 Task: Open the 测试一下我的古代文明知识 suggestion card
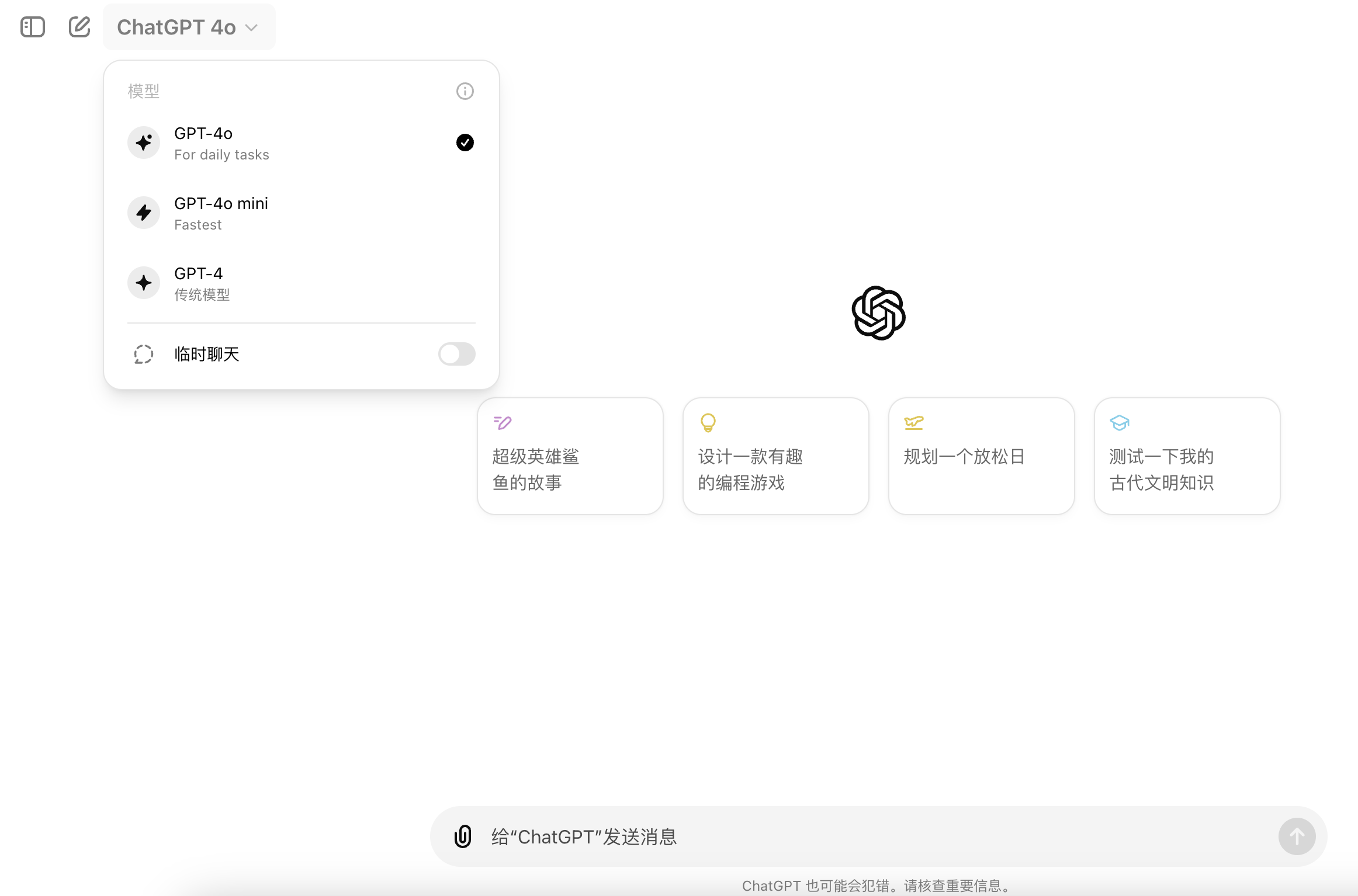[x=1187, y=456]
